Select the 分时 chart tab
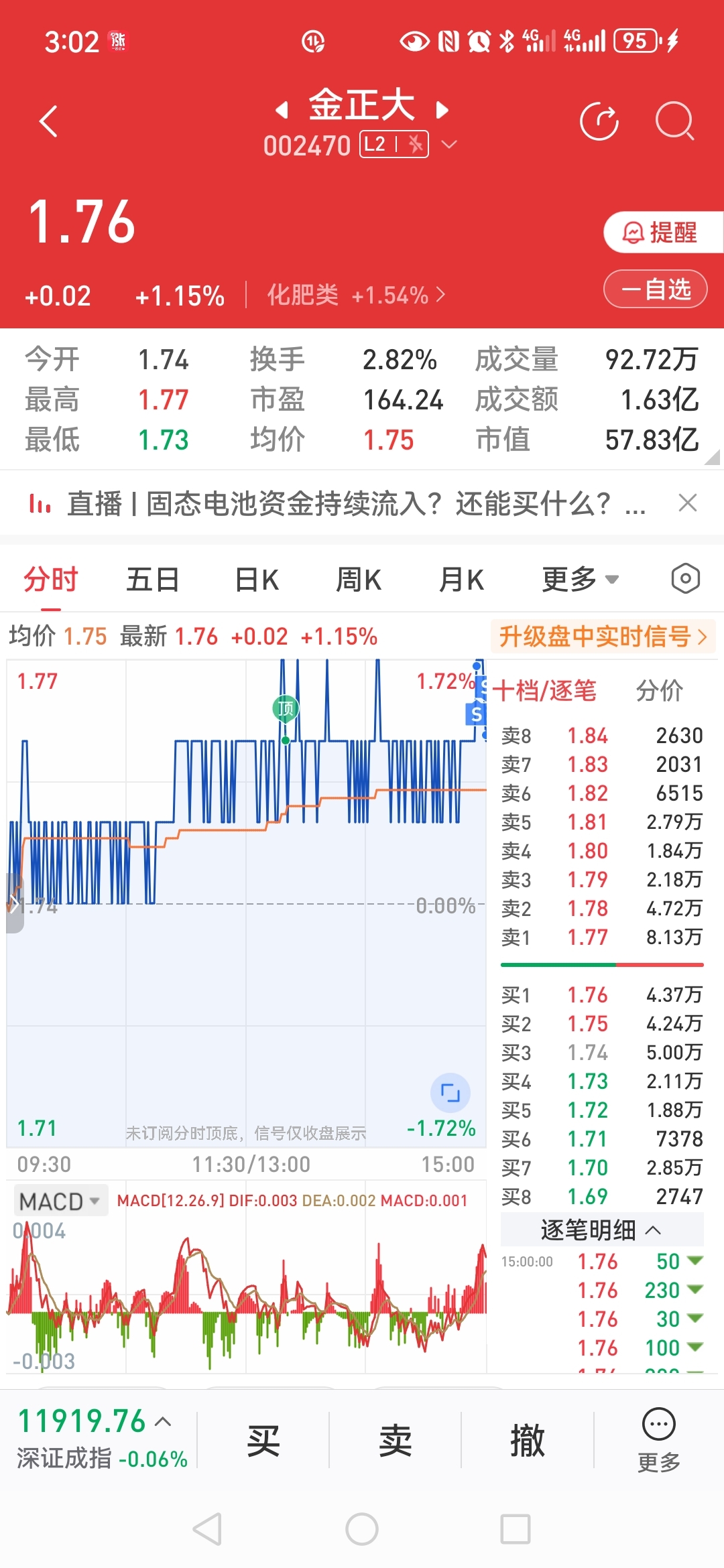The image size is (724, 1568). tap(51, 580)
